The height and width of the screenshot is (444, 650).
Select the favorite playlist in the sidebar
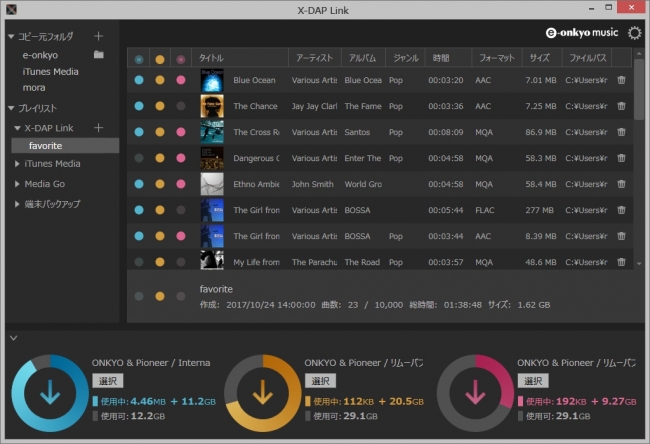tap(47, 146)
